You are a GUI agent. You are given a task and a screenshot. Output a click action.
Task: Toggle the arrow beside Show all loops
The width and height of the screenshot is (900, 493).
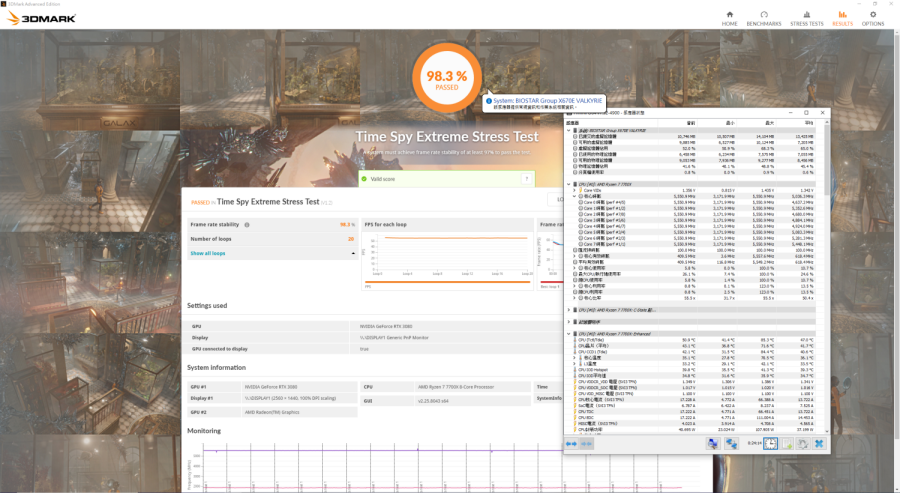coord(352,253)
